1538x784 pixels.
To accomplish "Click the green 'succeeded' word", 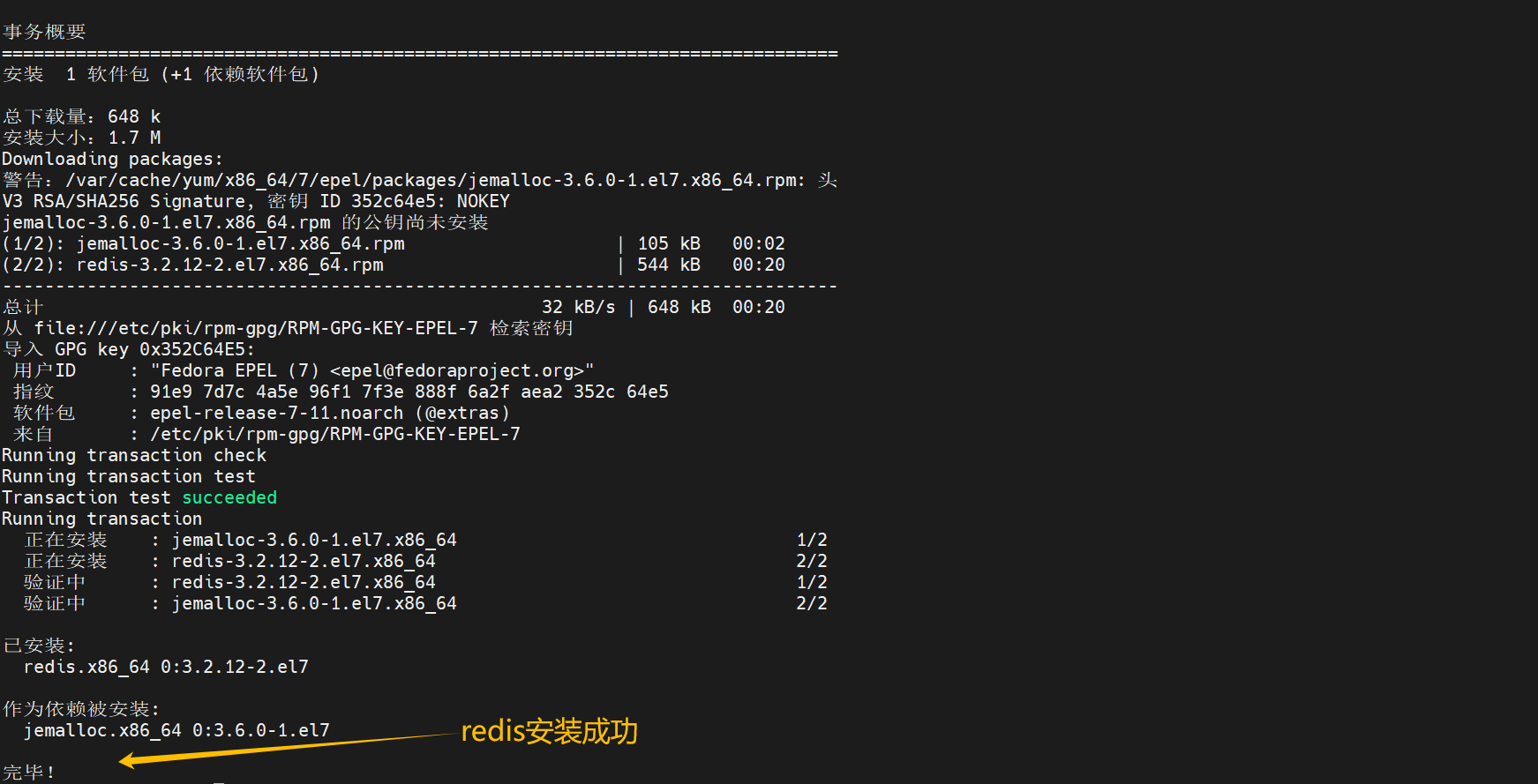I will click(x=229, y=497).
